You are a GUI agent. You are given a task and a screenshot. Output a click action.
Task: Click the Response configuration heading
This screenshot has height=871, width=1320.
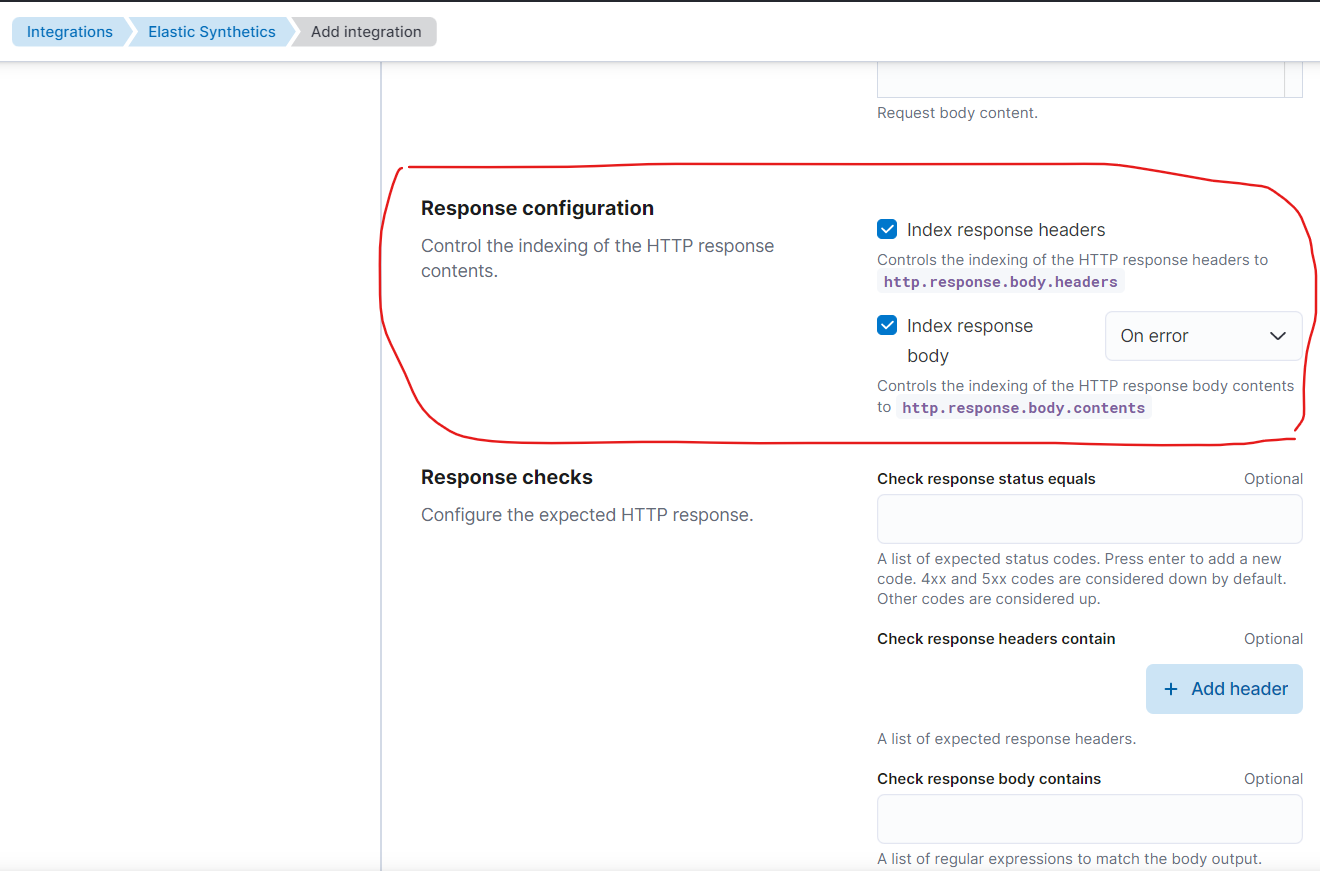(x=537, y=208)
